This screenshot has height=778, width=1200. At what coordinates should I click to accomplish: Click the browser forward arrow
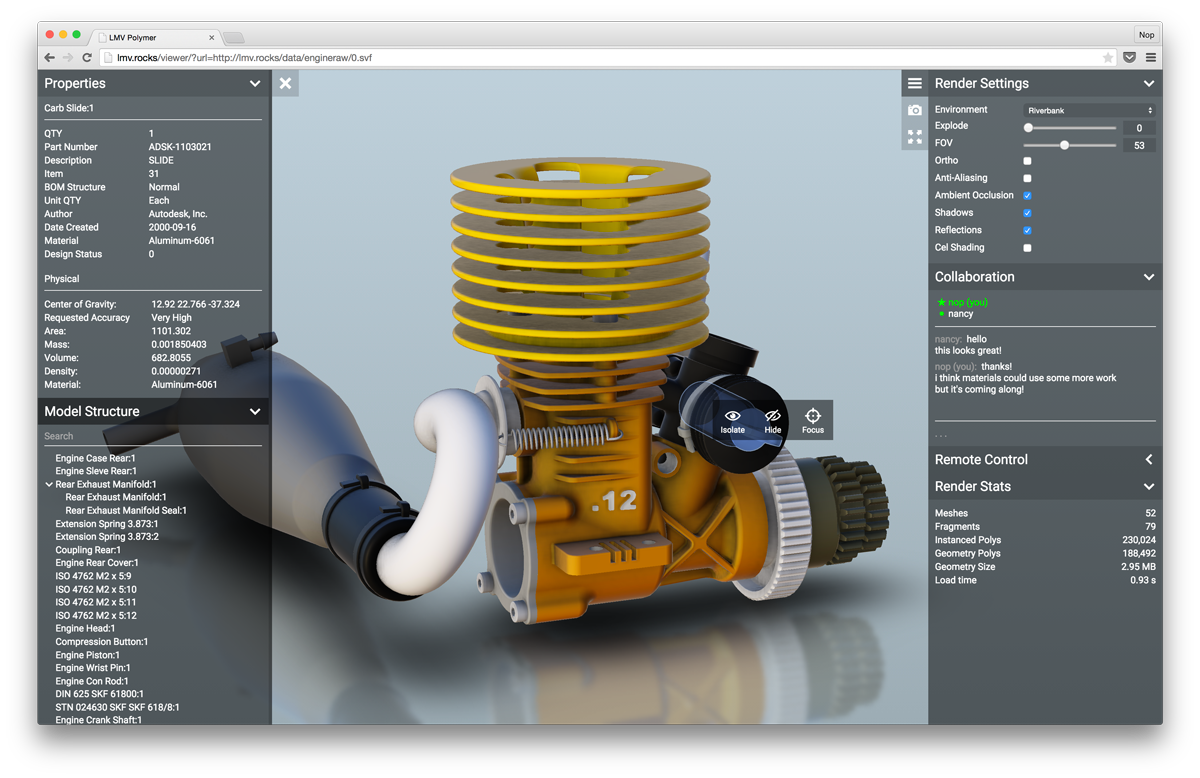(68, 58)
